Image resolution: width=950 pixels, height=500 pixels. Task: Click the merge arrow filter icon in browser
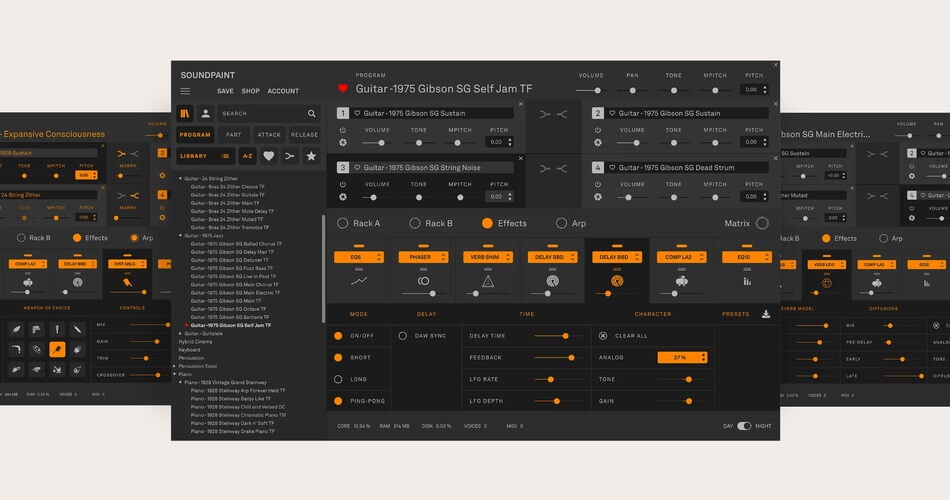coord(290,156)
